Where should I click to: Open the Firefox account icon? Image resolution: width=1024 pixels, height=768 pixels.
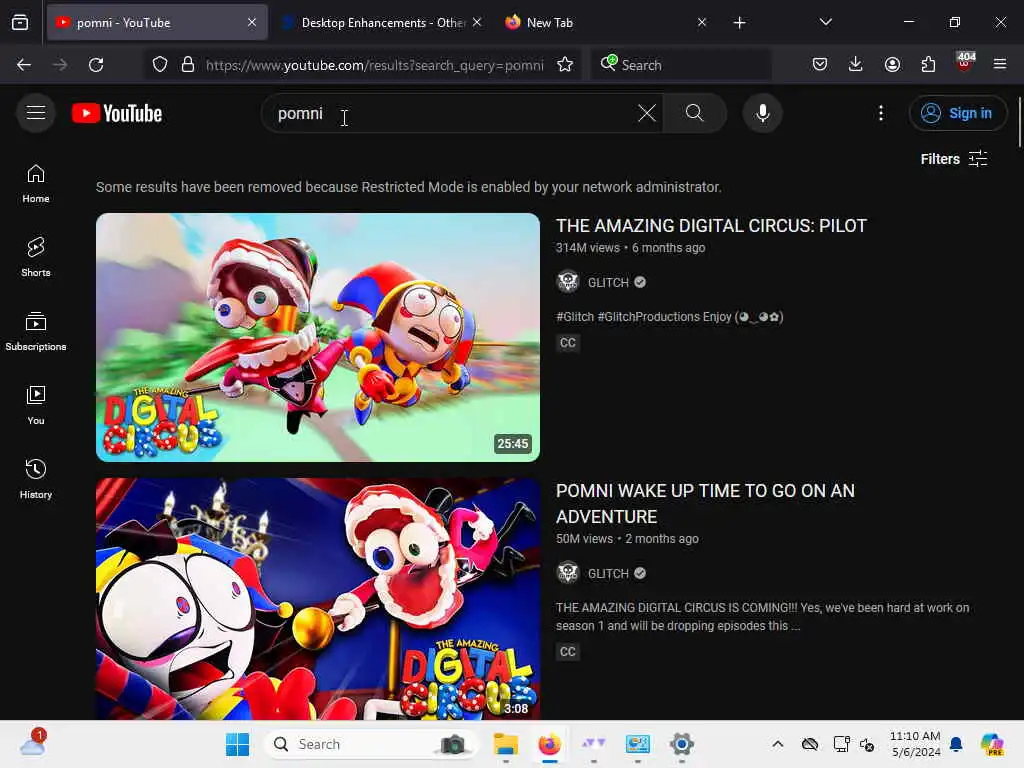coord(892,64)
